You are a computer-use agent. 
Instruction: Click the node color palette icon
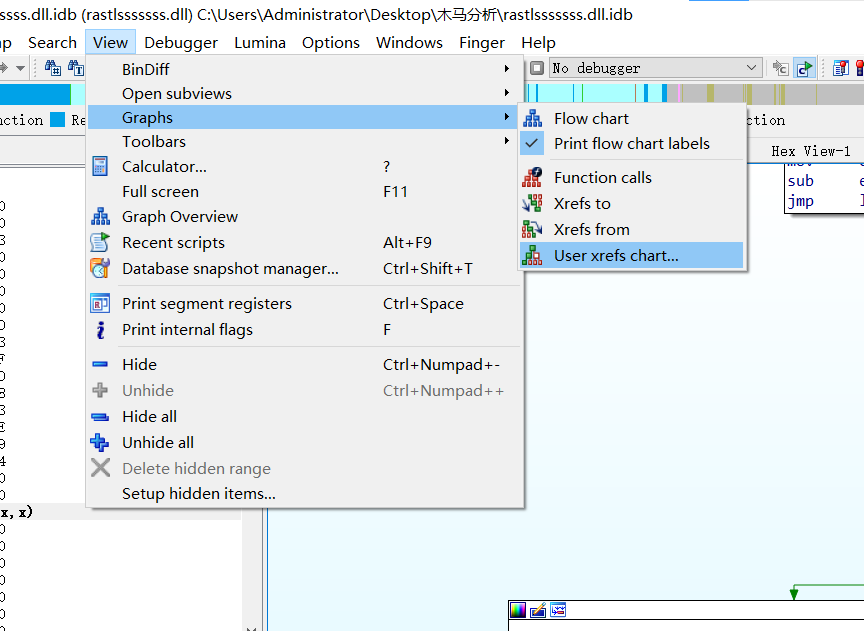(x=519, y=610)
